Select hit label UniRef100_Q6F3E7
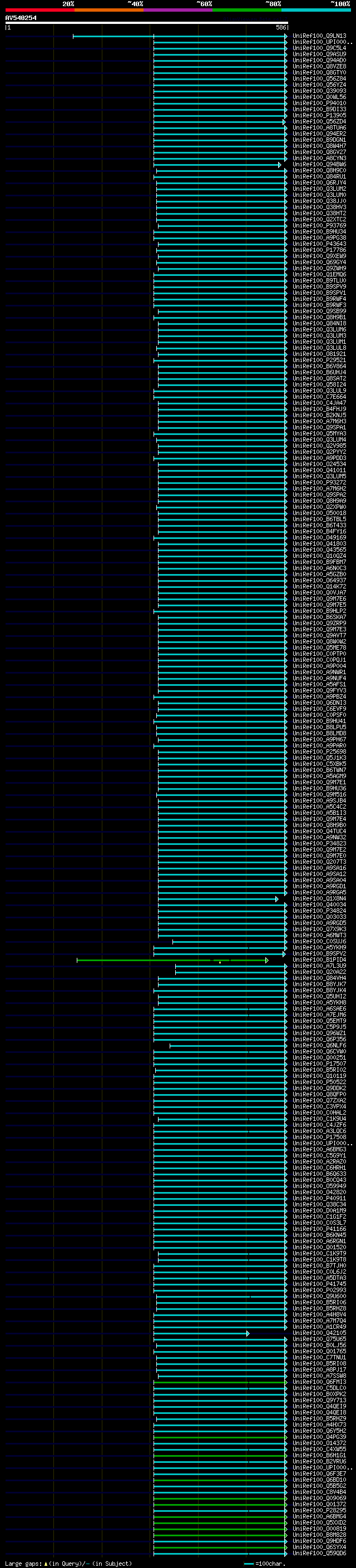 coord(319,1473)
